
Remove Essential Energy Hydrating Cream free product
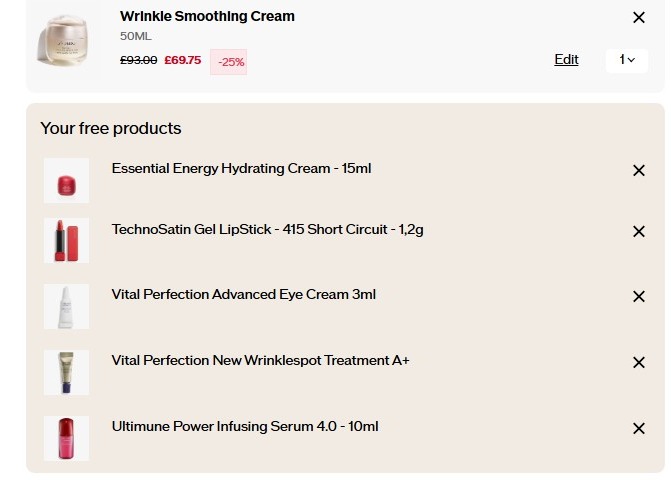(639, 171)
